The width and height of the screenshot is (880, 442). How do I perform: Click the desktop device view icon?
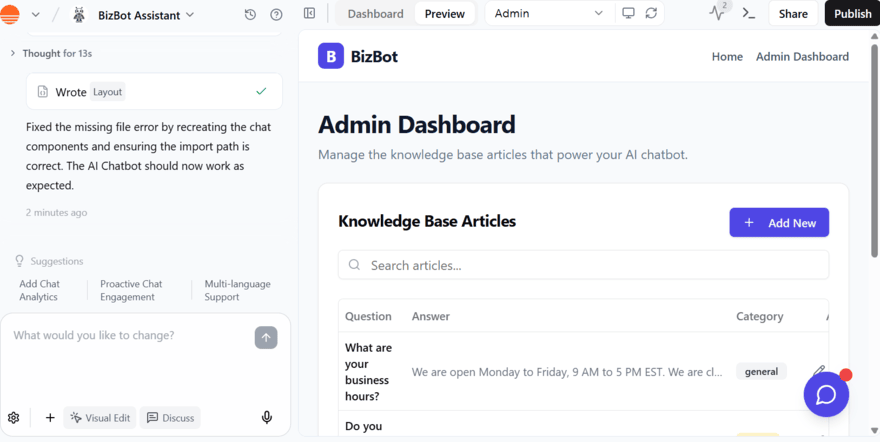click(x=628, y=13)
